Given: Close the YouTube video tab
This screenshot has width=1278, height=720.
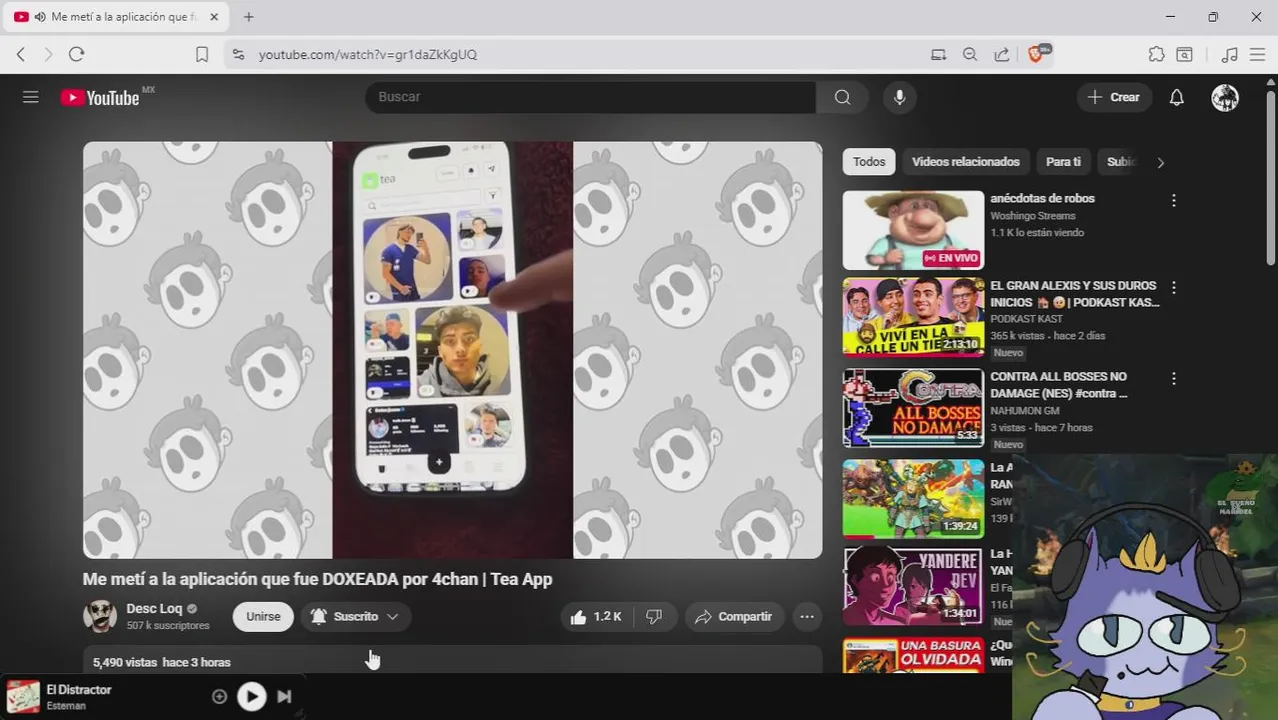Looking at the screenshot, I should (214, 17).
